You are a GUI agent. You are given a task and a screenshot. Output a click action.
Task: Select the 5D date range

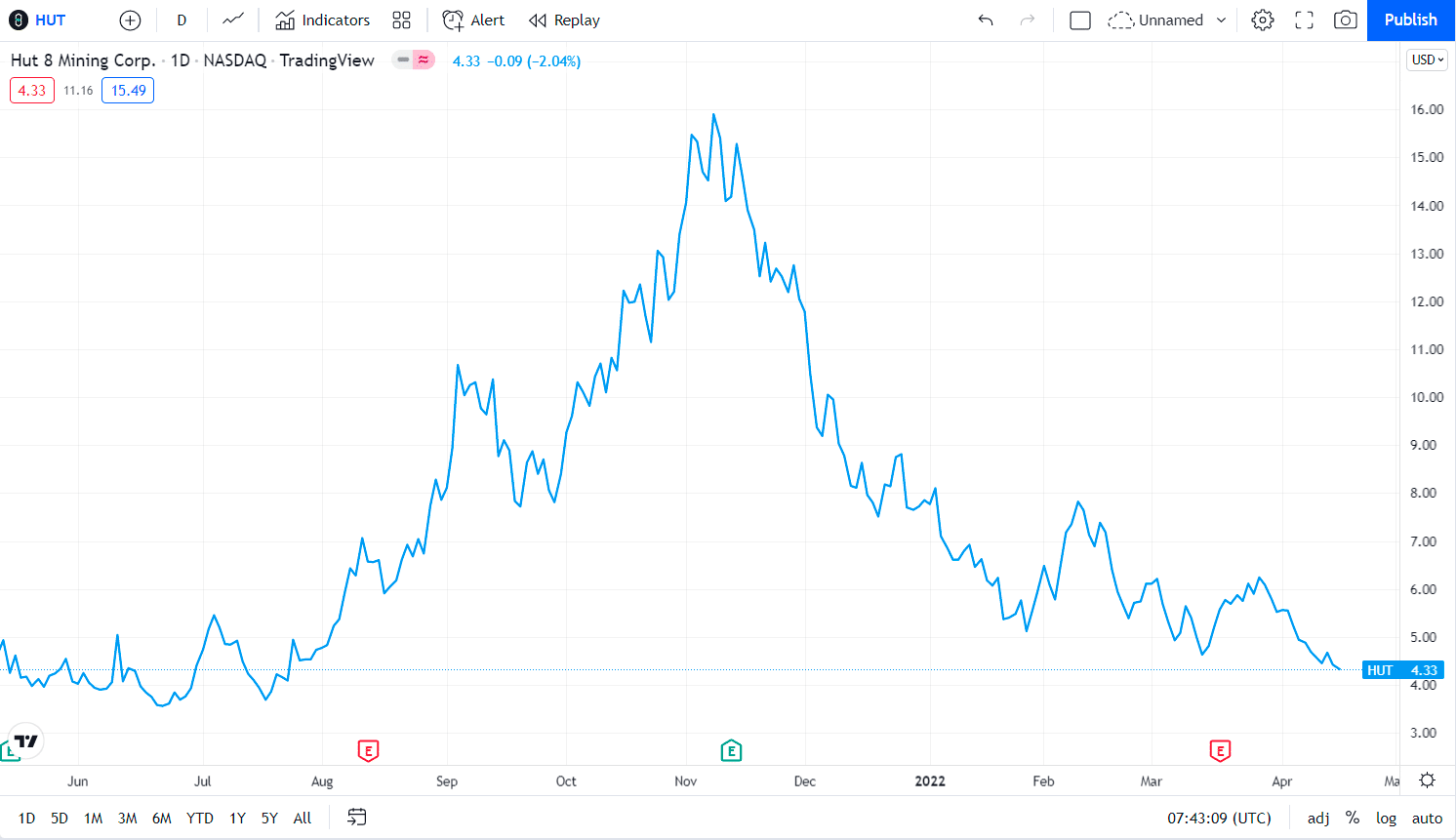pyautogui.click(x=60, y=818)
